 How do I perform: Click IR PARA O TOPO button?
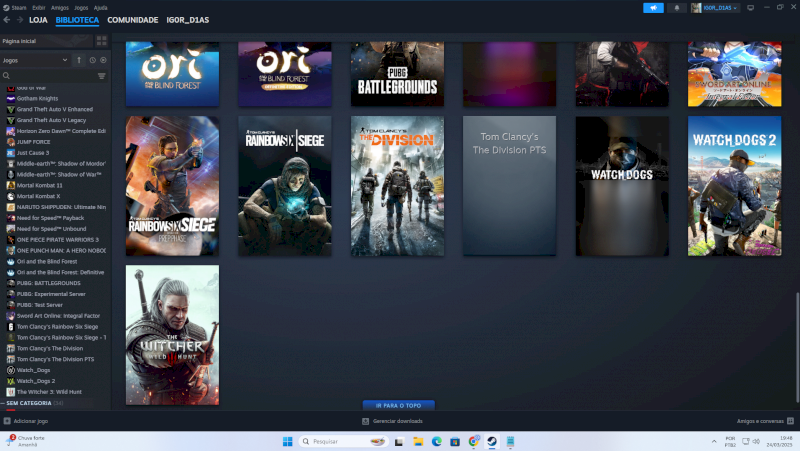(398, 406)
